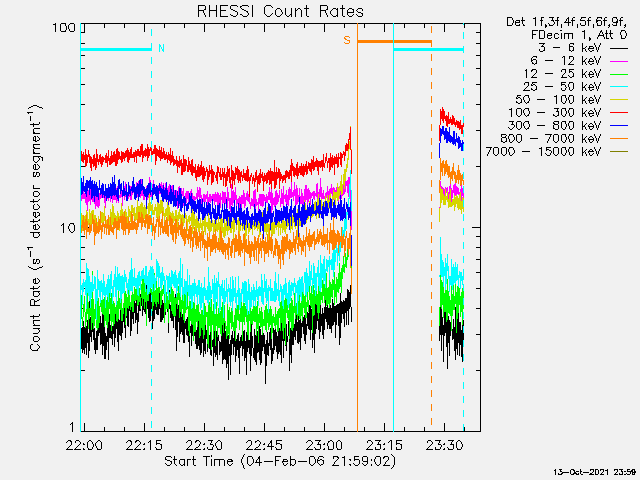This screenshot has width=640, height=480.
Task: Click the '10' y-axis tick label
Action: tap(68, 229)
